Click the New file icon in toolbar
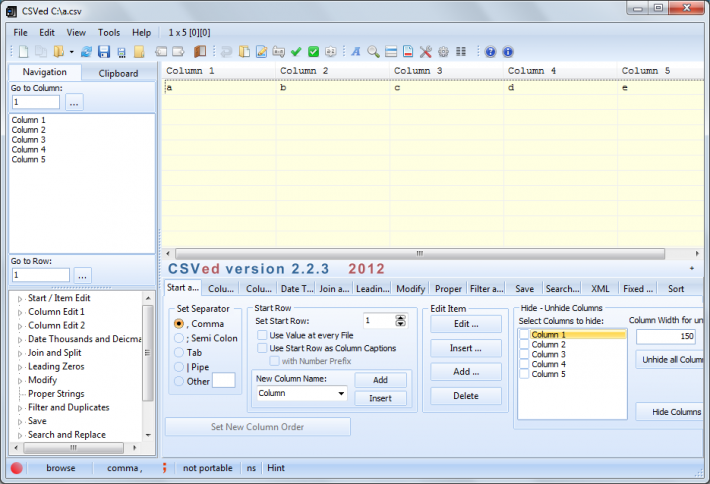Screen dimensions: 710x484 click(x=23, y=52)
